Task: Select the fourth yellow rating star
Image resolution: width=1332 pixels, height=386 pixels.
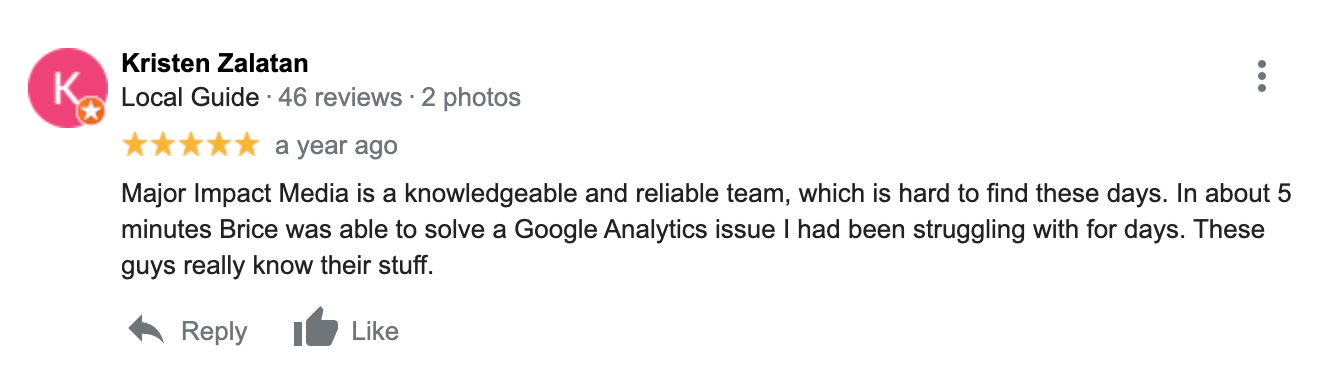Action: [x=218, y=146]
